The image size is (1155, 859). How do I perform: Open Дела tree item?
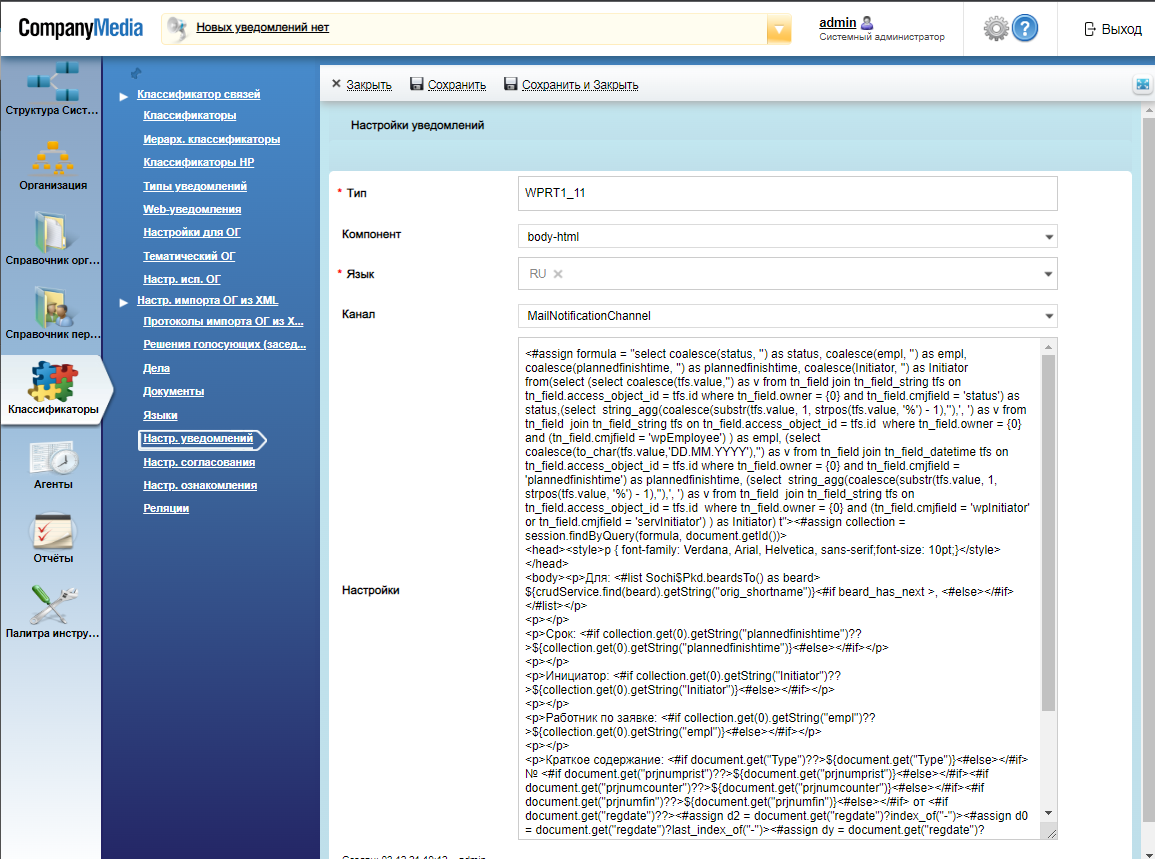click(156, 368)
